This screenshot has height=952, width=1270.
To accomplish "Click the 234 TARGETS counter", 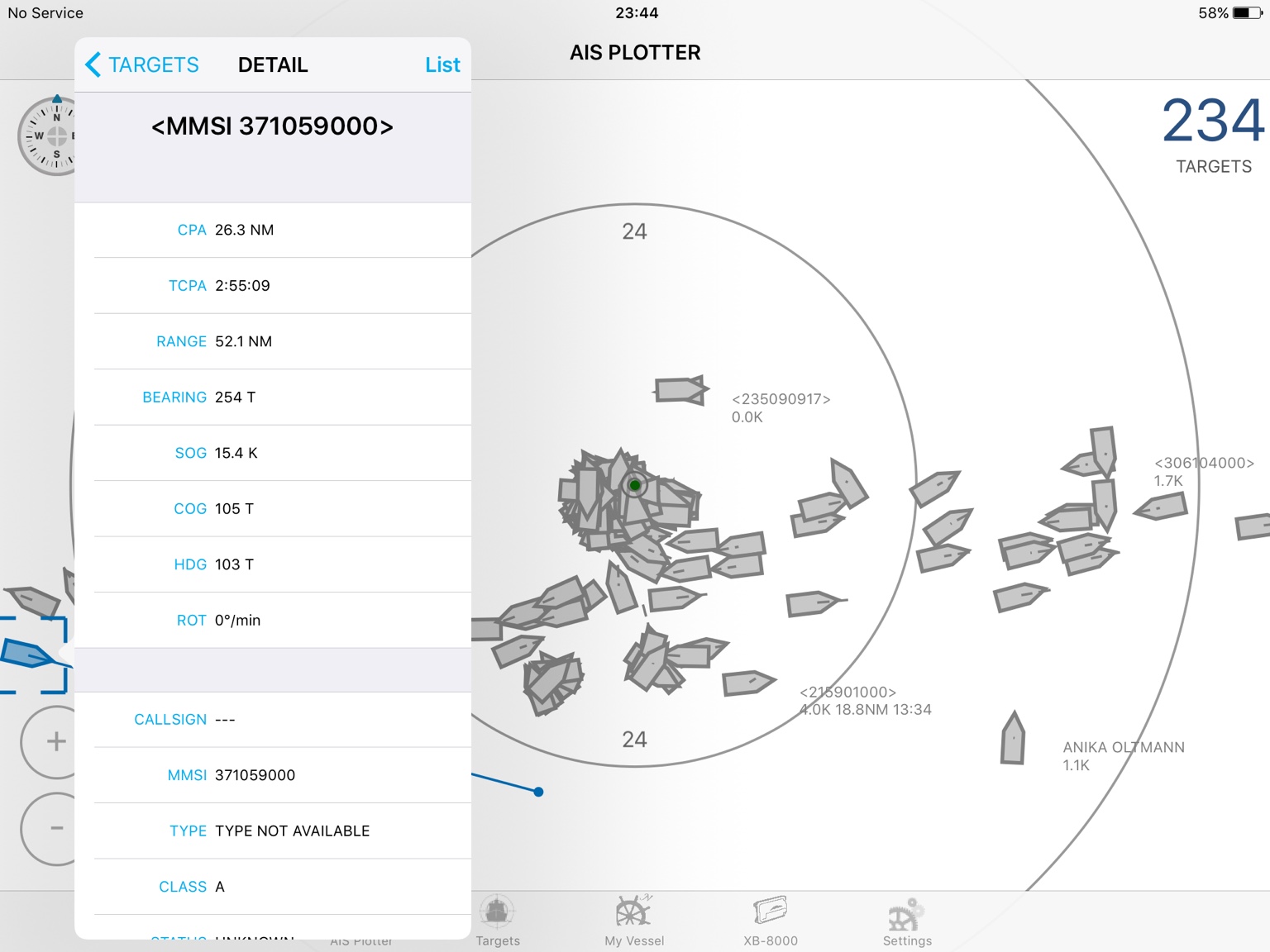I will pyautogui.click(x=1213, y=135).
